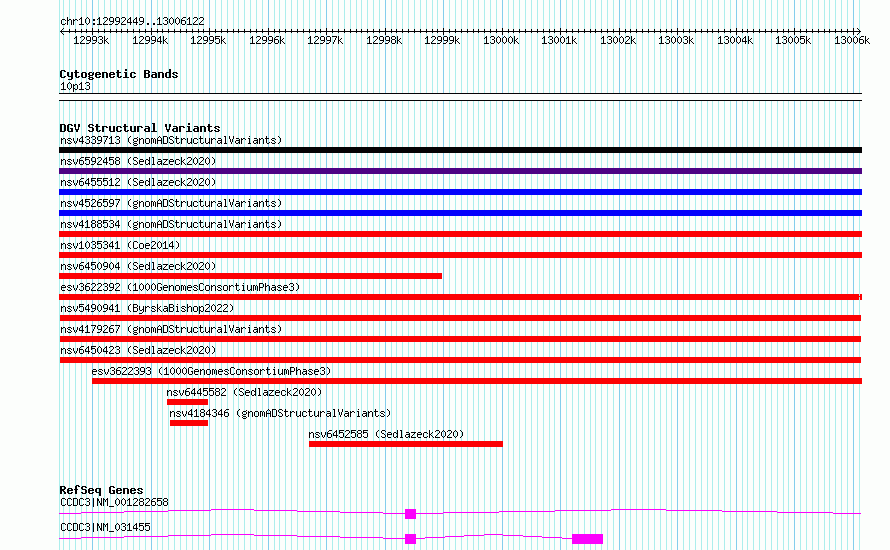Open label esv3622392 (1000GenomesConsortiumPhase3)
Viewport: 890px width, 550px height.
click(180, 287)
